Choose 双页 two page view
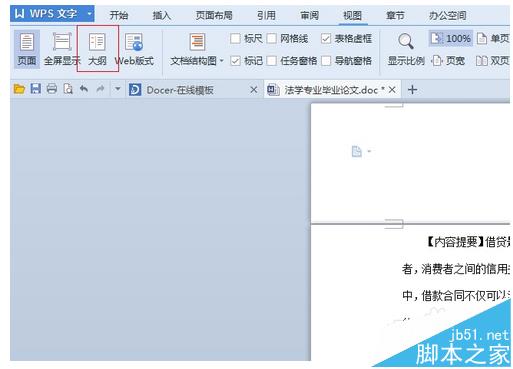This screenshot has height=369, width=513. point(492,61)
